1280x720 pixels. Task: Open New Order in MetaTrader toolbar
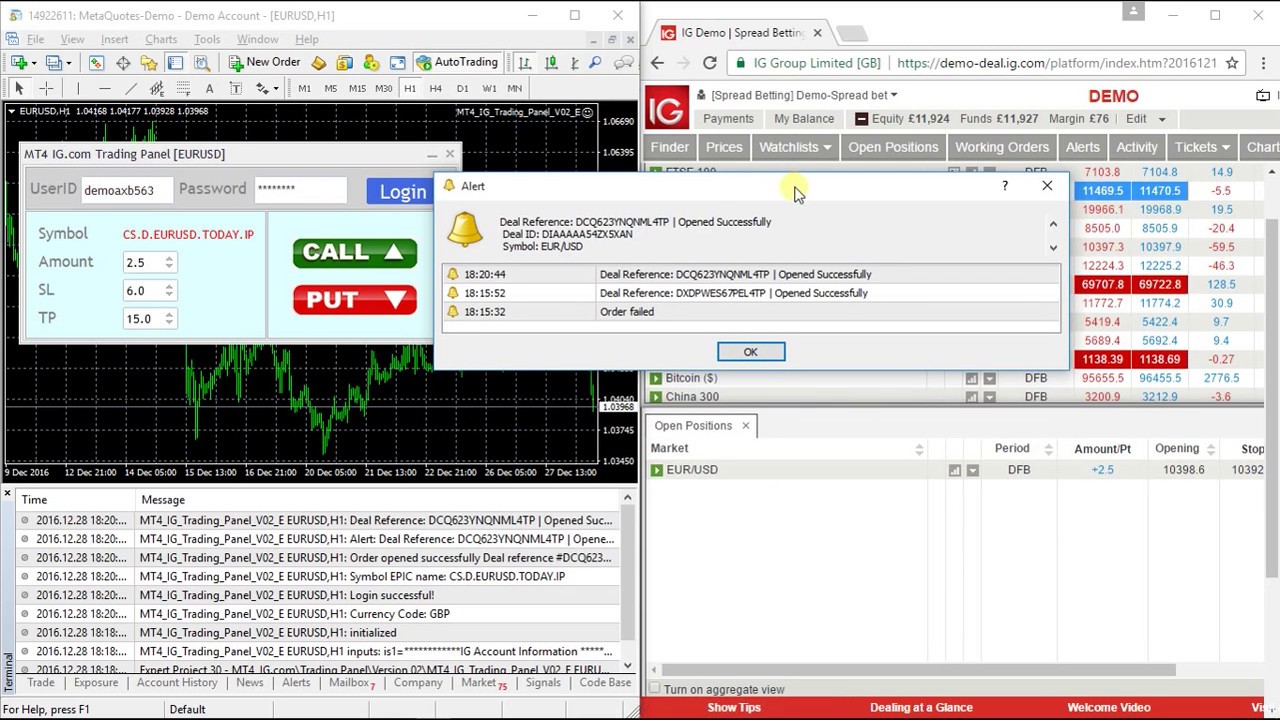265,62
